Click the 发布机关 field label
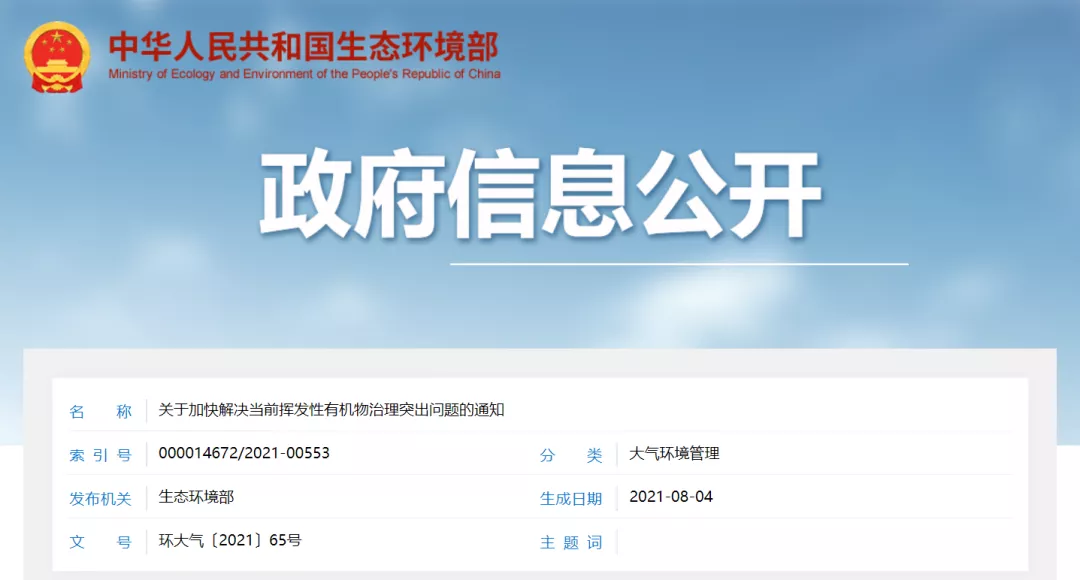This screenshot has width=1080, height=580. click(100, 499)
